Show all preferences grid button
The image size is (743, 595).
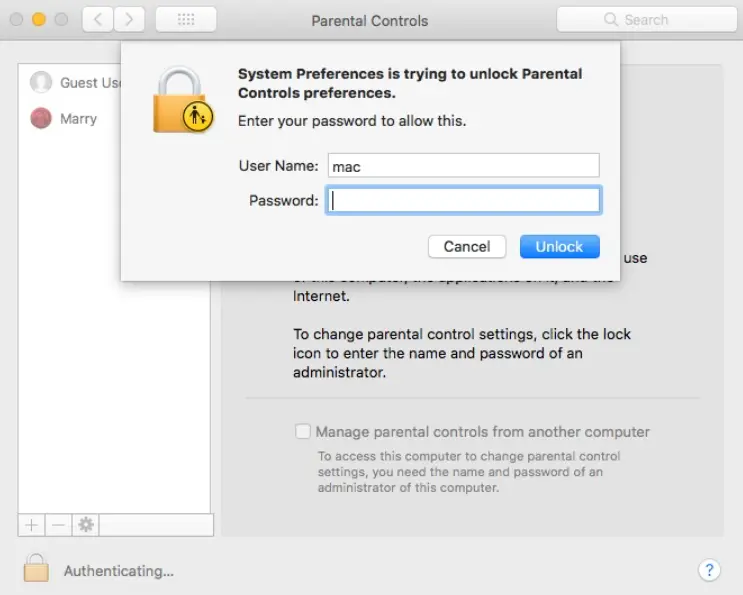(183, 19)
